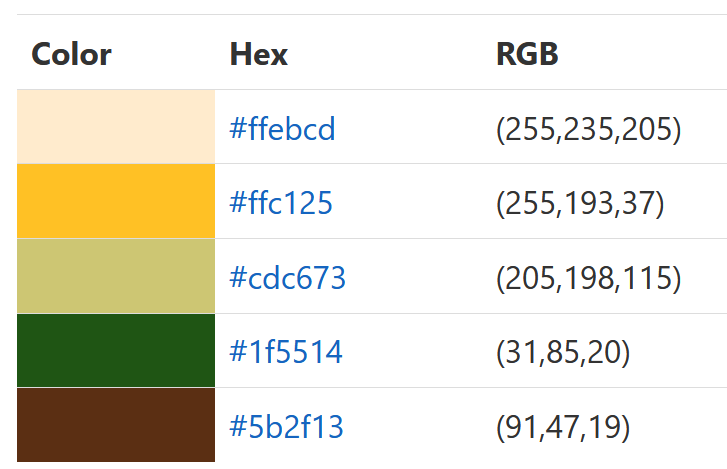This screenshot has height=469, width=727.
Task: Follow the #cdc673 hex link
Action: pyautogui.click(x=287, y=278)
